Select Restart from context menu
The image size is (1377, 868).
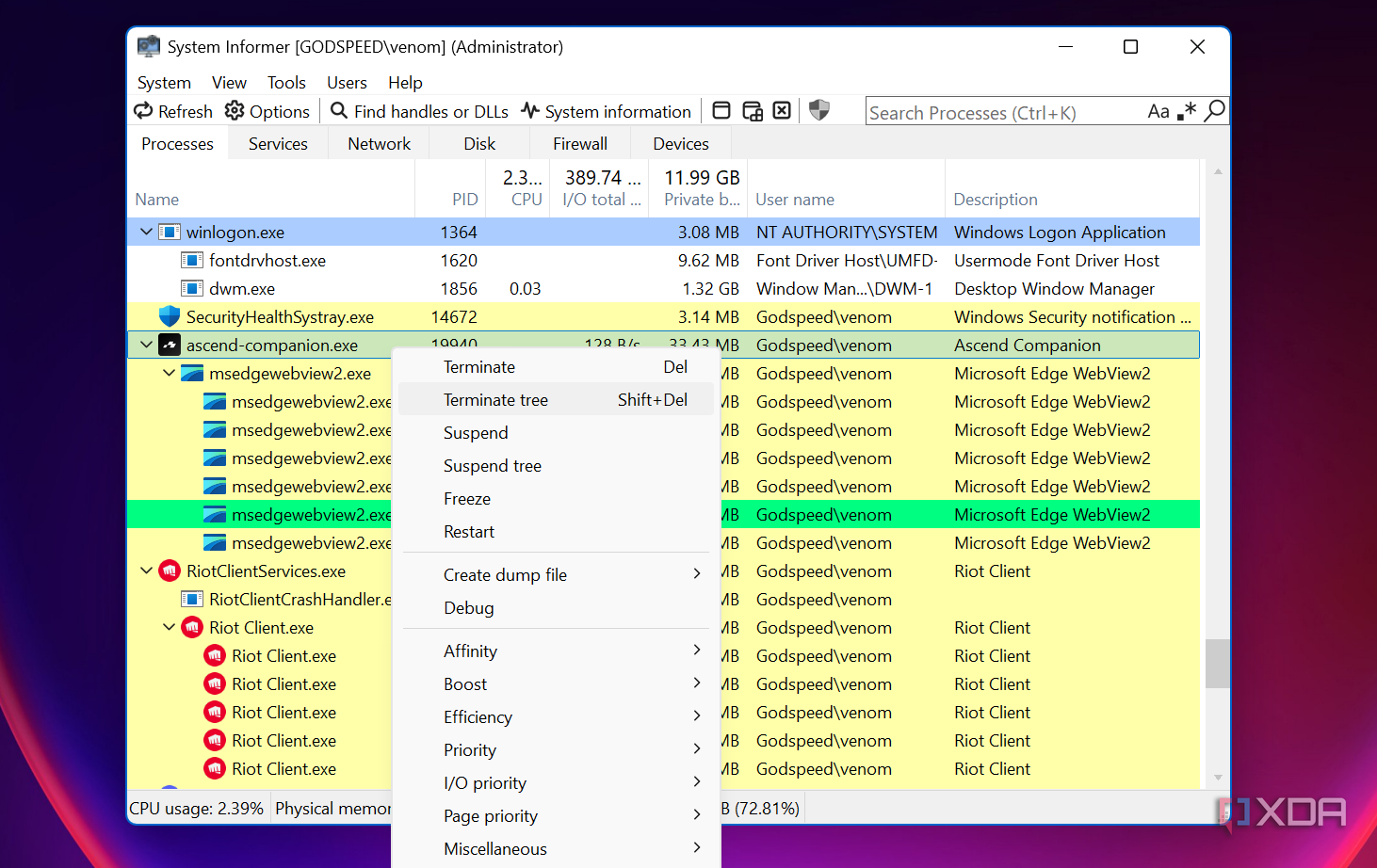(556, 532)
